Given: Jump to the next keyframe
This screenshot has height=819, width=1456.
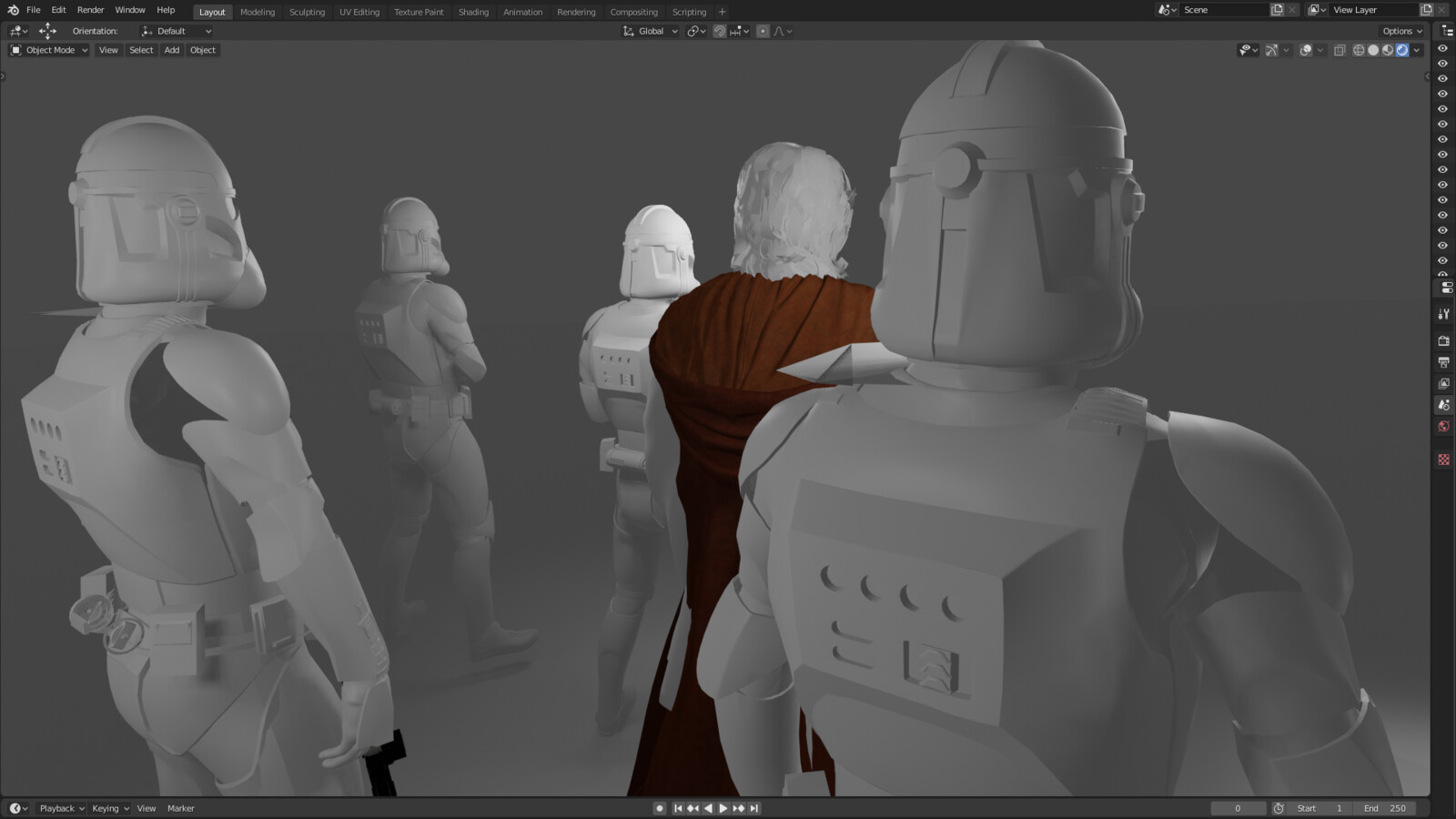Looking at the screenshot, I should coord(739,808).
